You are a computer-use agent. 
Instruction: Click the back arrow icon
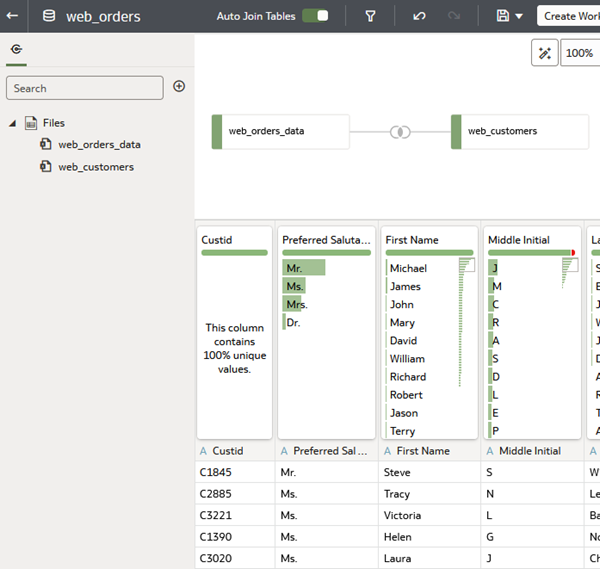pyautogui.click(x=12, y=16)
